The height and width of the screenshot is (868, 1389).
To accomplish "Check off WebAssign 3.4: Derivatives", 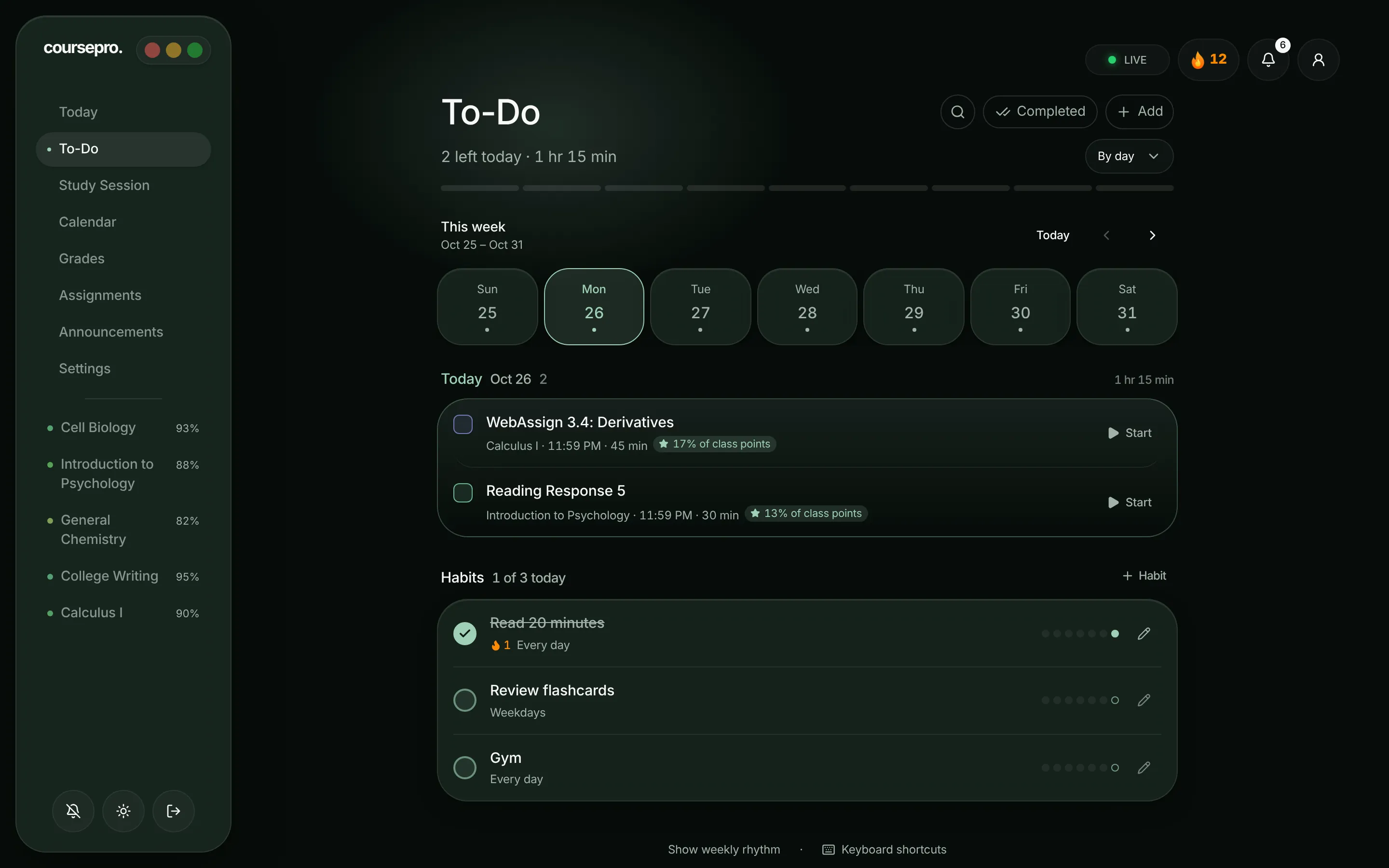I will click(x=463, y=424).
